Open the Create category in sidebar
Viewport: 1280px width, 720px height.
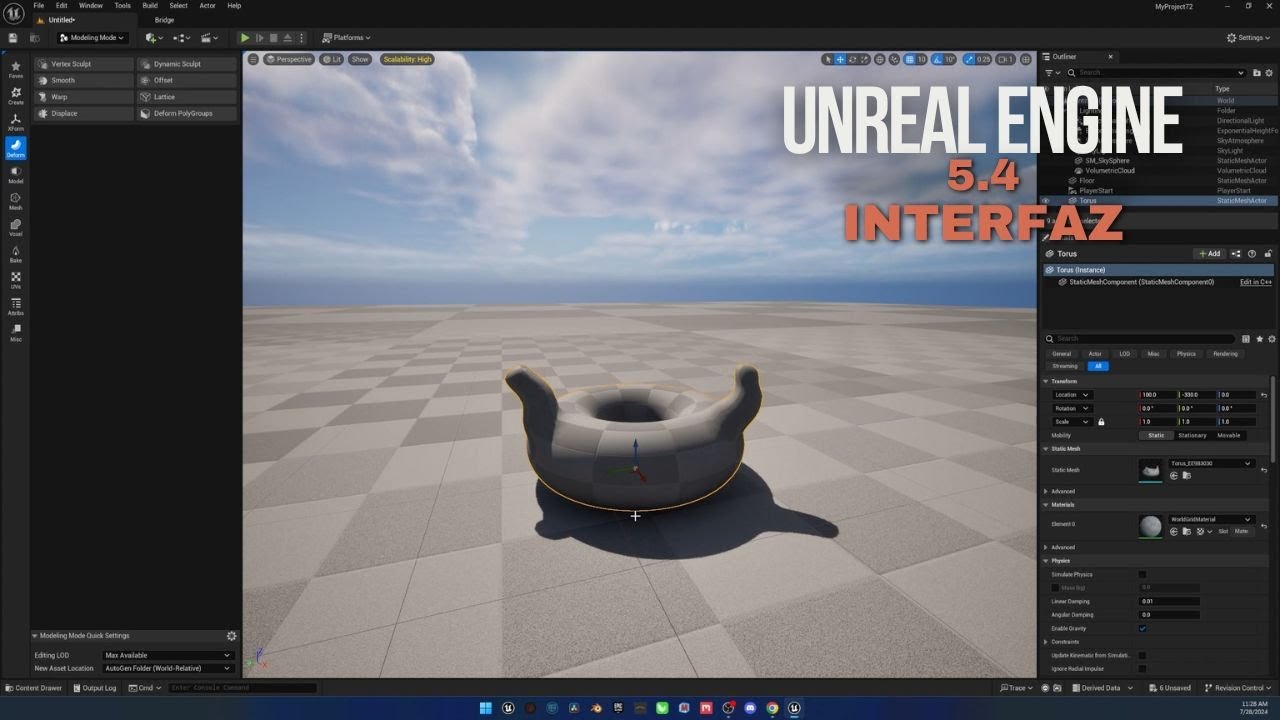click(x=16, y=96)
